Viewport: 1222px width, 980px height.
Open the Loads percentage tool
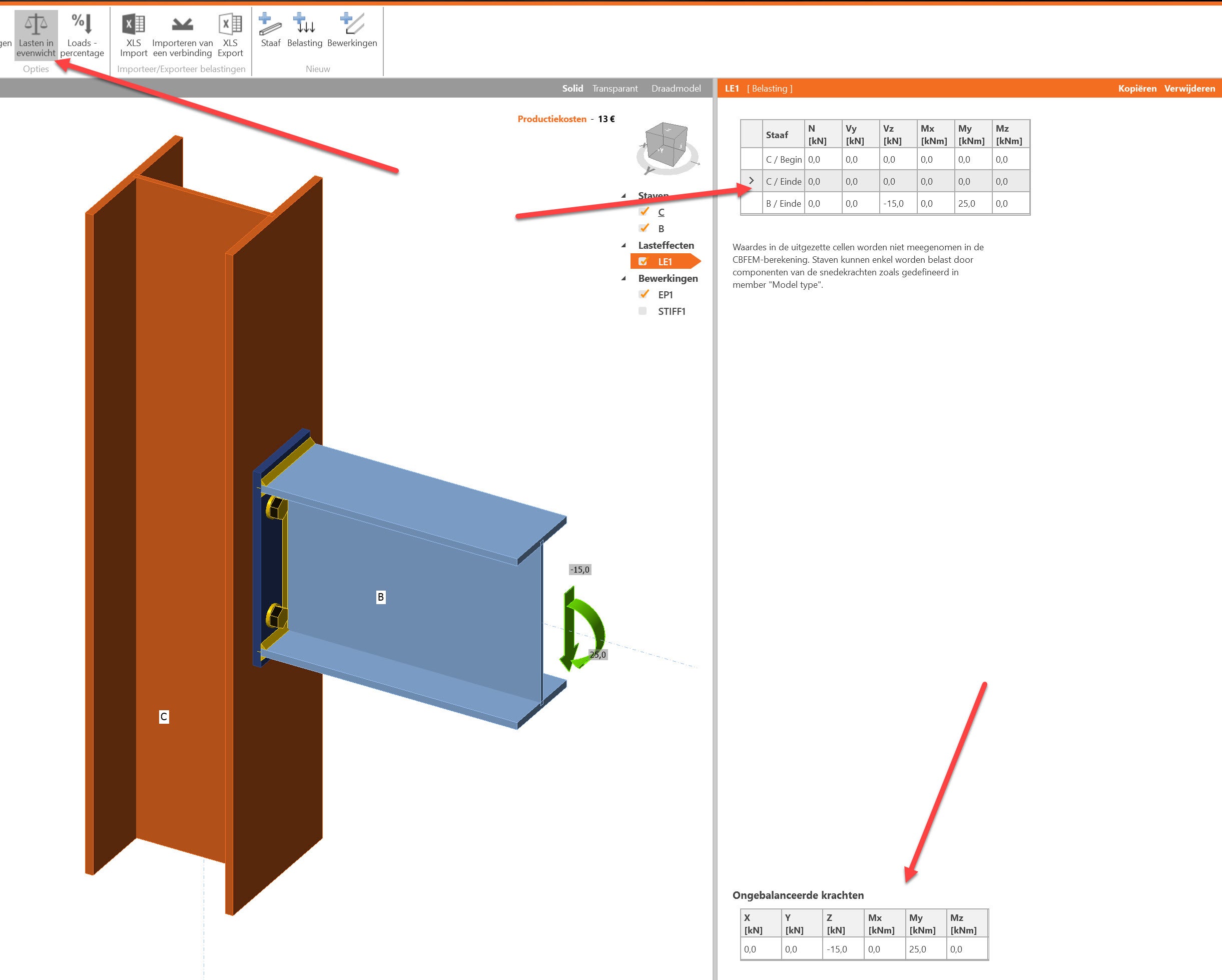(82, 25)
